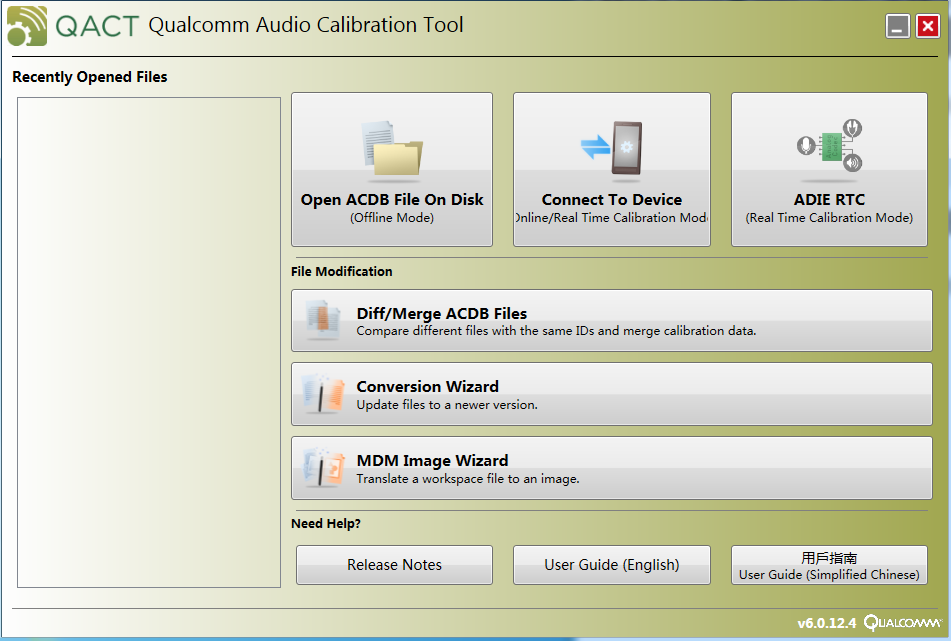Viewport: 952px width, 641px height.
Task: Click the Recently Opened Files list box
Action: click(x=149, y=342)
